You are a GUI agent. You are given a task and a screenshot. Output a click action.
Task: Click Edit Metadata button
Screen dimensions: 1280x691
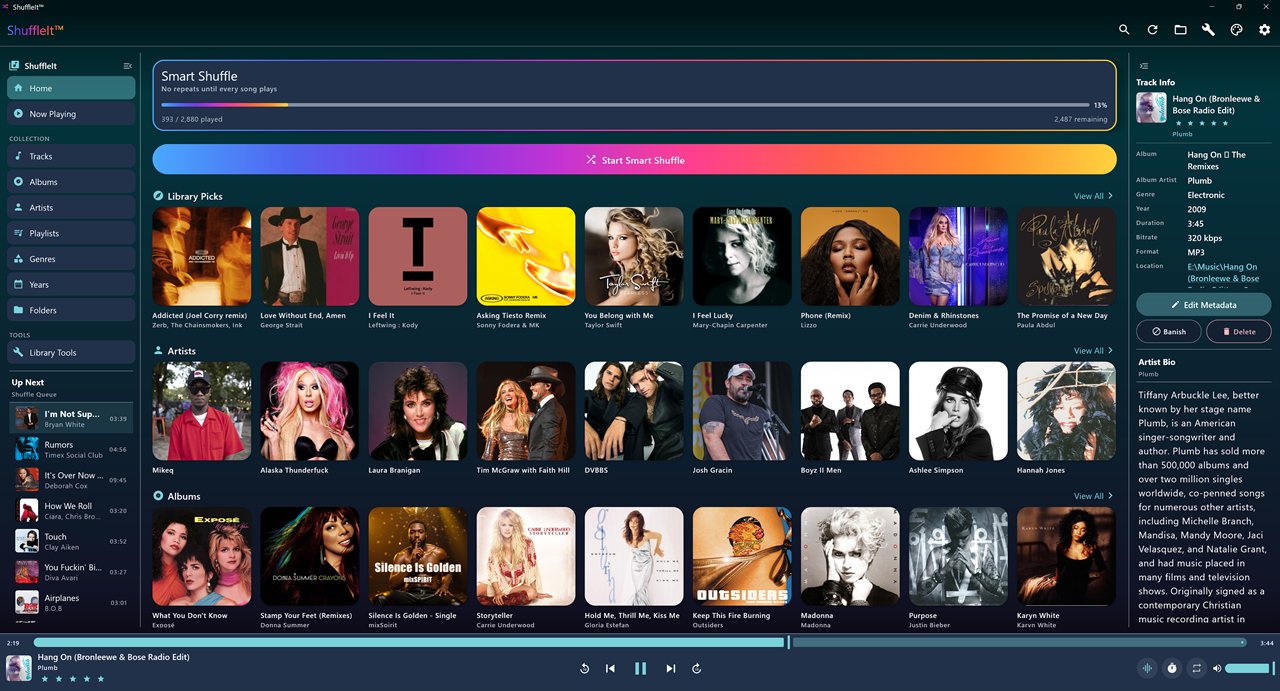pyautogui.click(x=1204, y=304)
